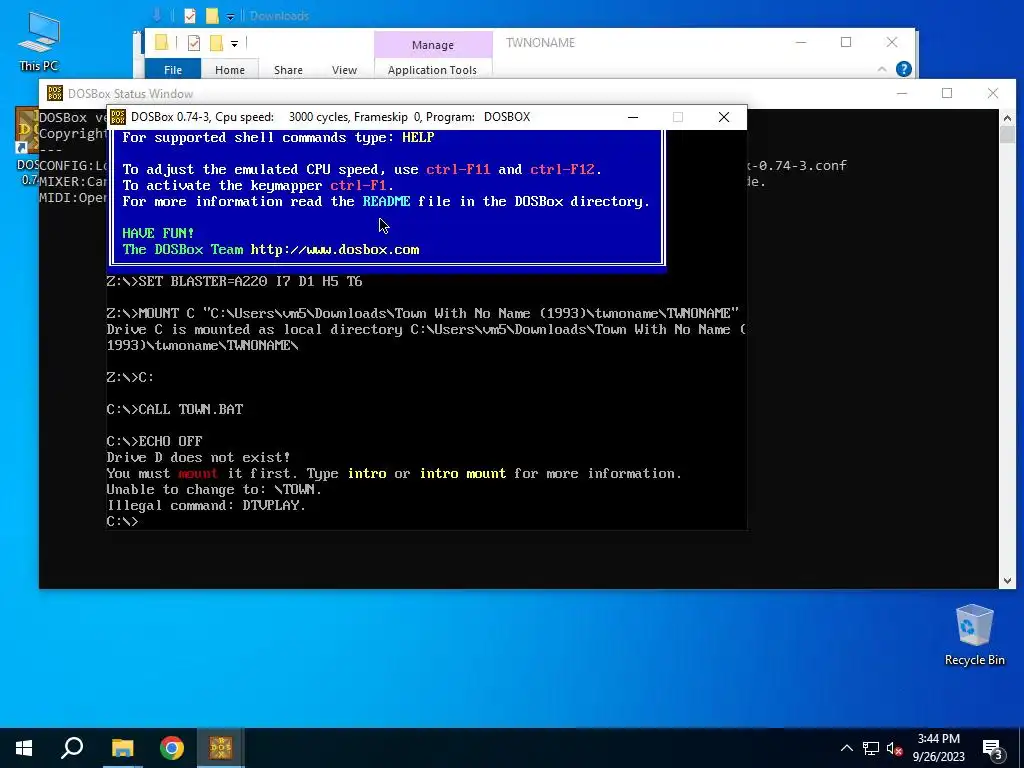Close the DOSBox 0.74-3 window
Viewport: 1024px width, 768px height.
[724, 117]
